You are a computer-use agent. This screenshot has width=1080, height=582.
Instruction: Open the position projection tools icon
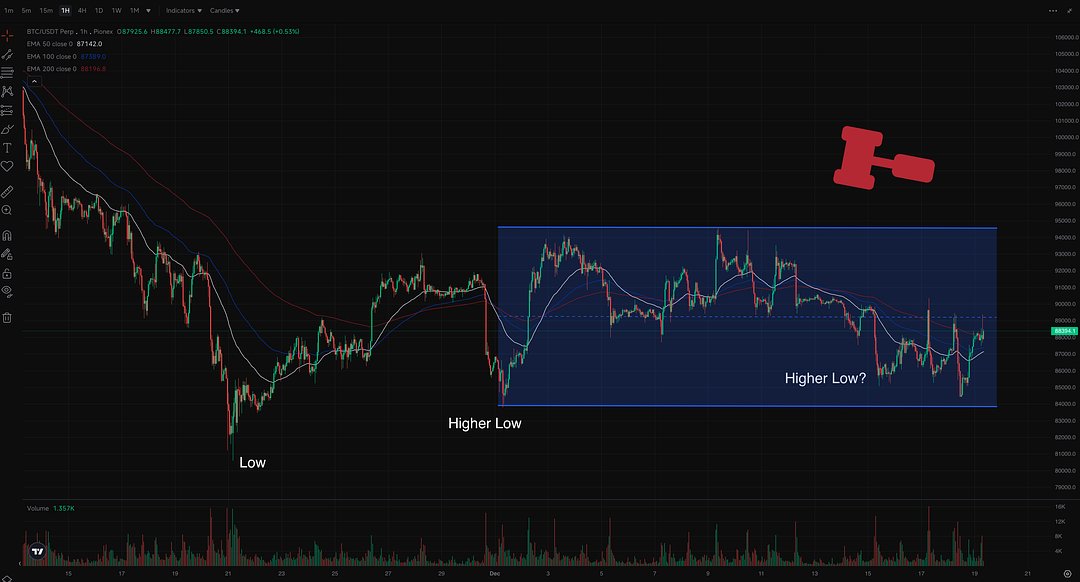coord(7,110)
